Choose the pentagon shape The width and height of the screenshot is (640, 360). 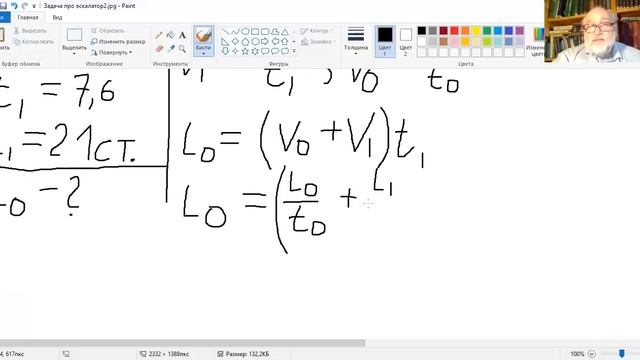click(x=245, y=41)
